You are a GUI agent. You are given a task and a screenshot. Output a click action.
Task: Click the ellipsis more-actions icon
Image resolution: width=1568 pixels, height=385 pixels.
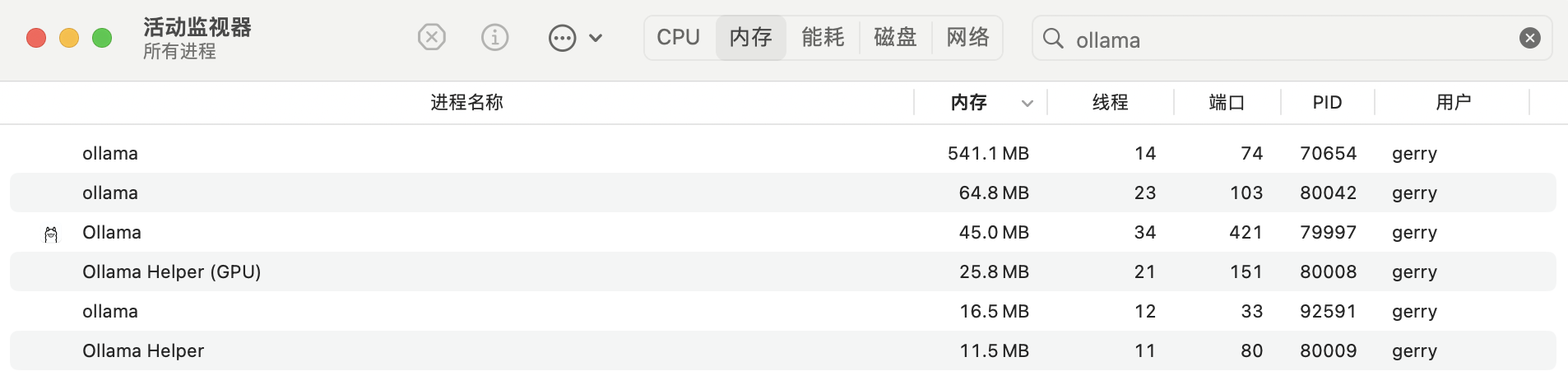562,38
